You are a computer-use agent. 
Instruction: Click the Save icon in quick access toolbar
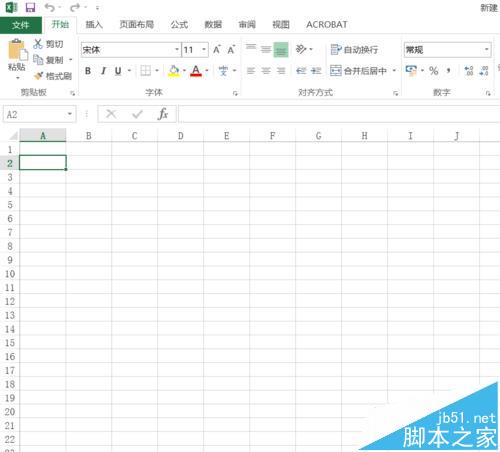(30, 7)
